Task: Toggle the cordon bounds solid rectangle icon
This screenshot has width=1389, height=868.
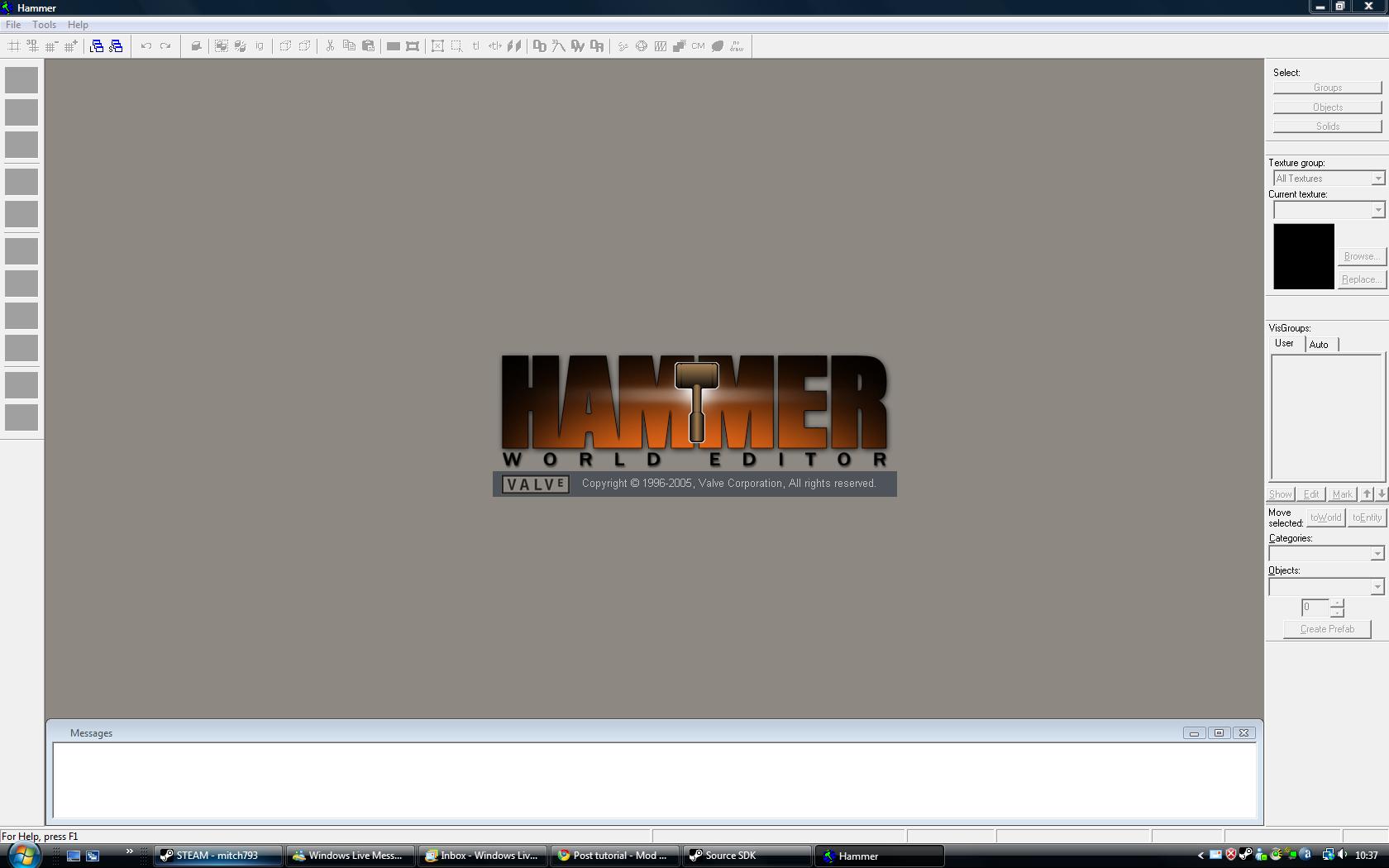Action: click(x=394, y=46)
